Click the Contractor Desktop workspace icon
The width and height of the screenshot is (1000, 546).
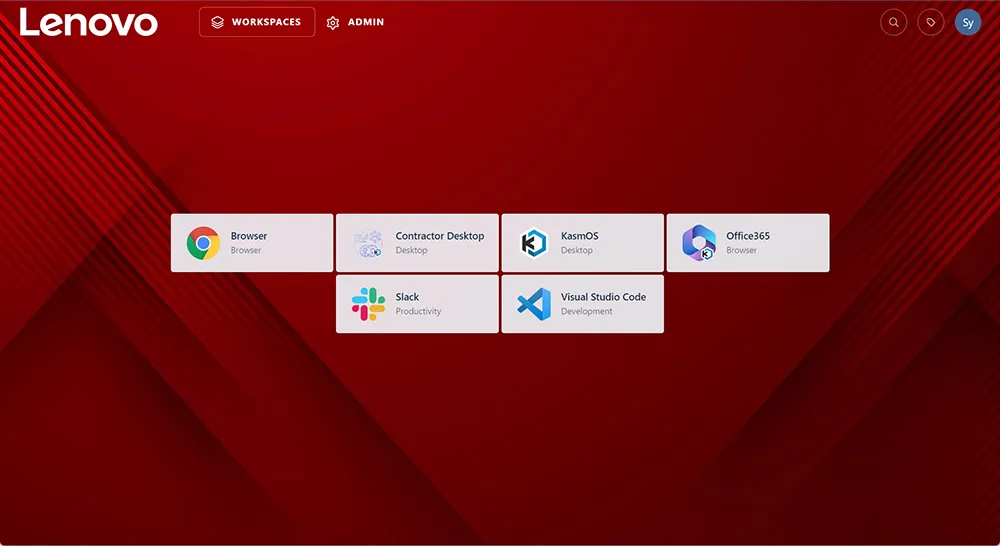pos(368,243)
